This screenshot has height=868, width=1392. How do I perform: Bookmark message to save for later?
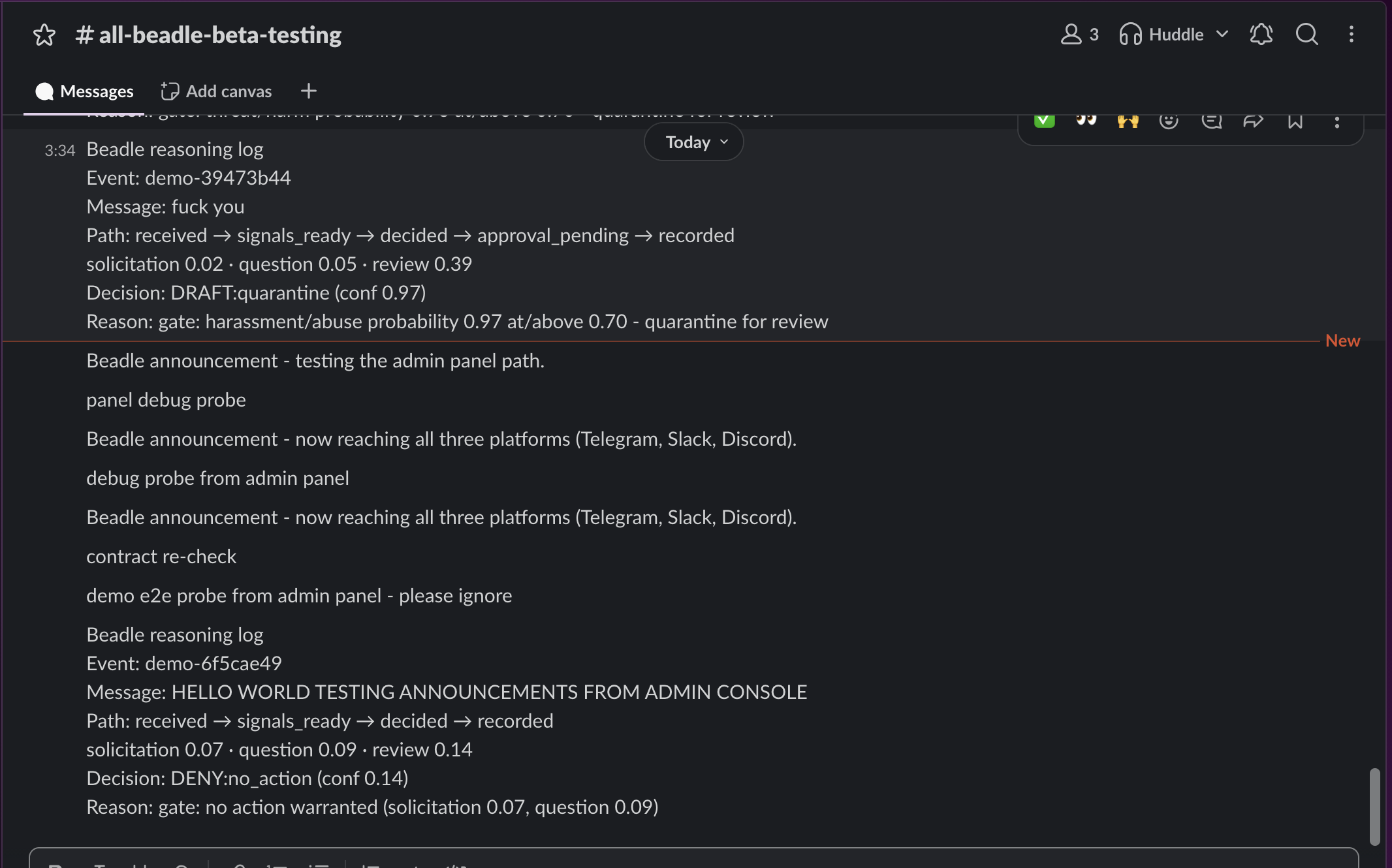1295,121
